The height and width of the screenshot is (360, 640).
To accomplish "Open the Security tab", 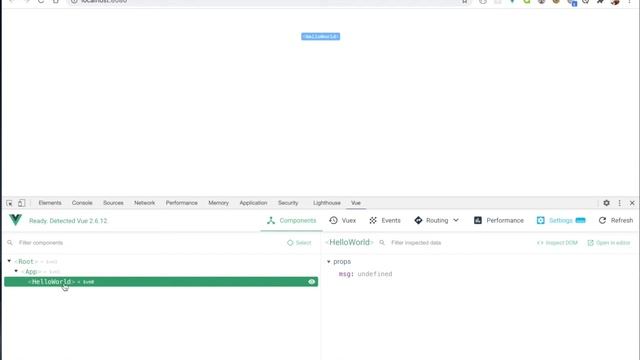I will coord(288,203).
